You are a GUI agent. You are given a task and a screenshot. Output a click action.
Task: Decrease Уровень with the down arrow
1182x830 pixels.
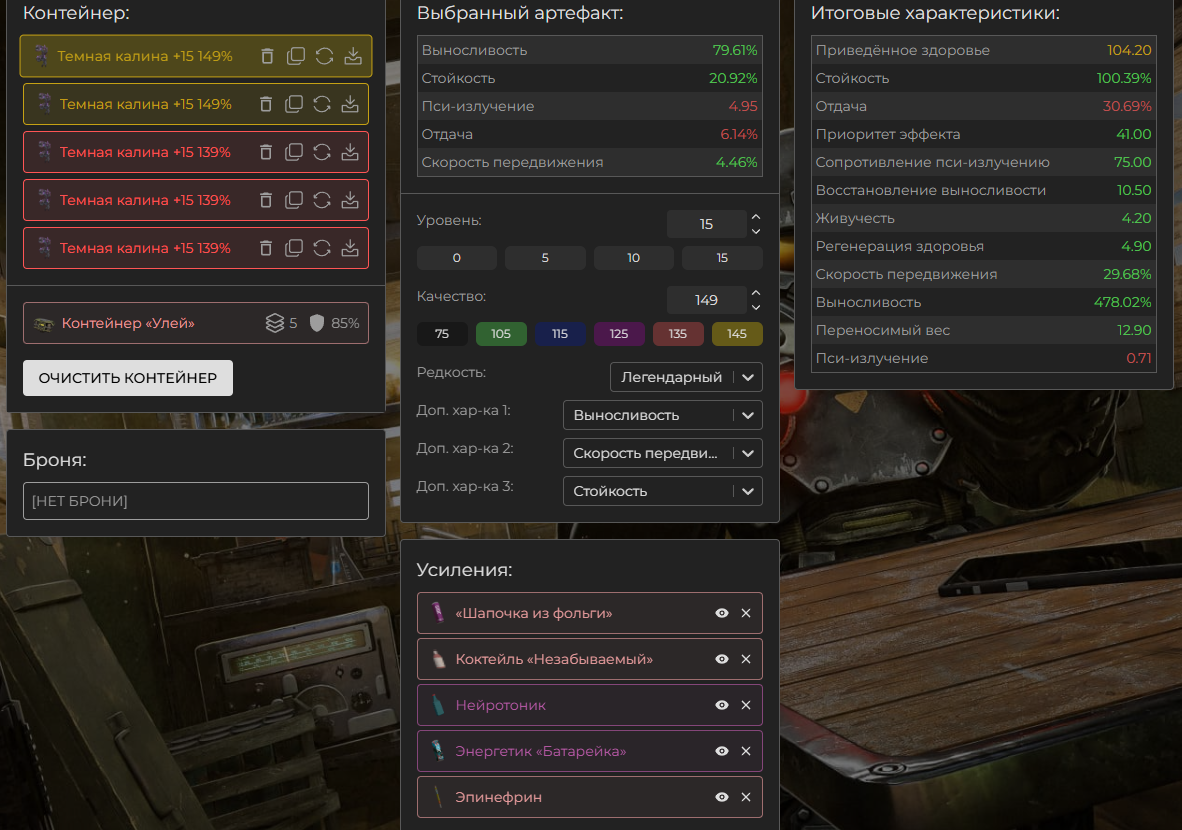(756, 231)
